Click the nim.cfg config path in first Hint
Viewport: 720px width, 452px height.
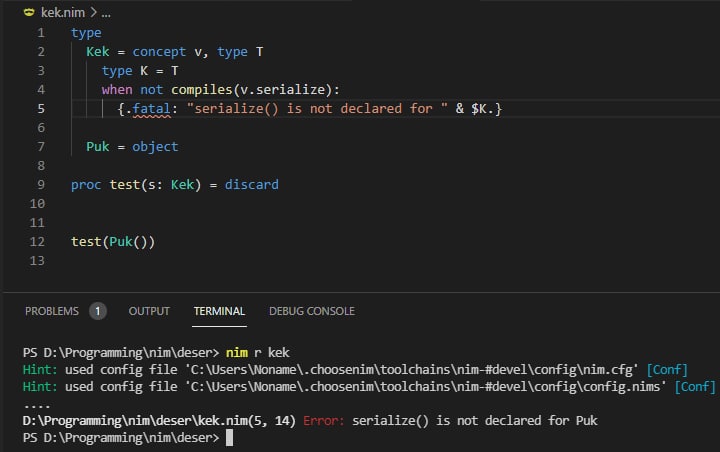(412, 369)
